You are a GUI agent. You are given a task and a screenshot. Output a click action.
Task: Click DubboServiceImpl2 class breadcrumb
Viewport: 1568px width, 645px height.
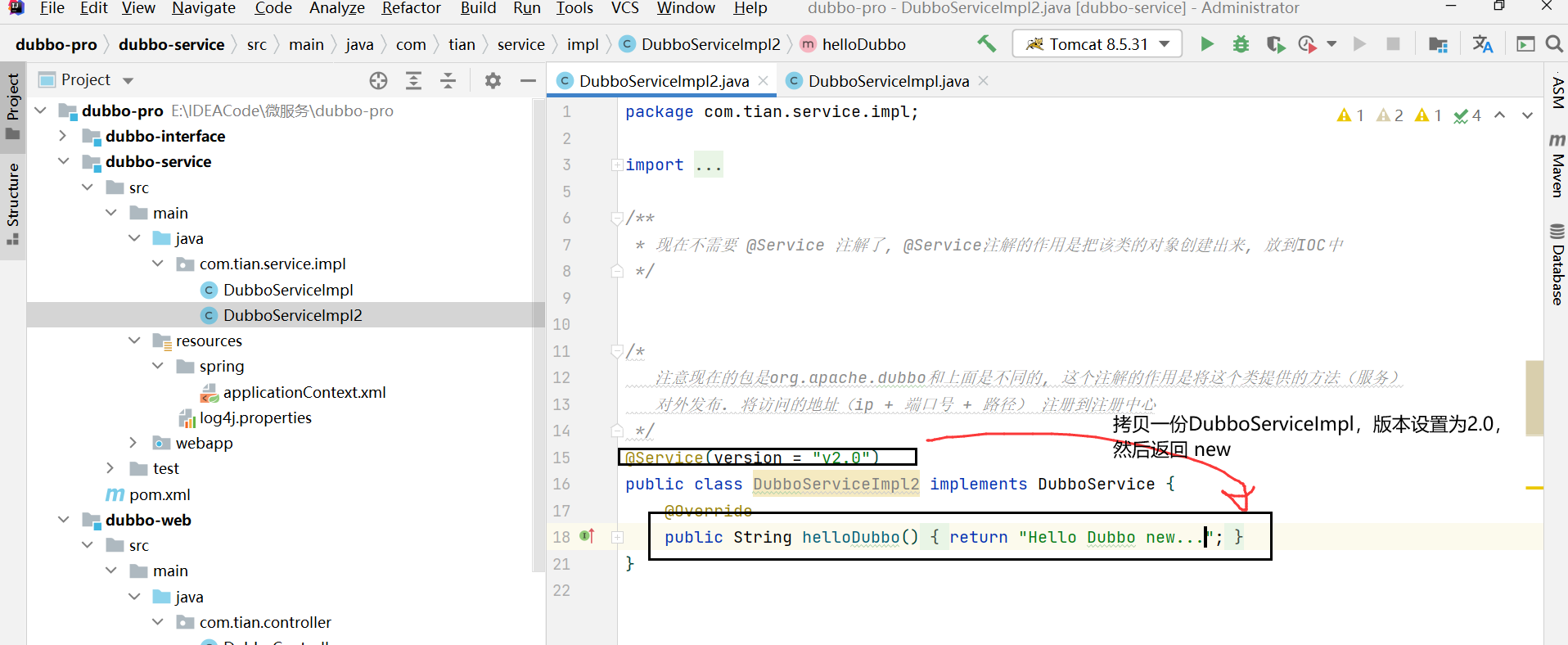pyautogui.click(x=710, y=44)
